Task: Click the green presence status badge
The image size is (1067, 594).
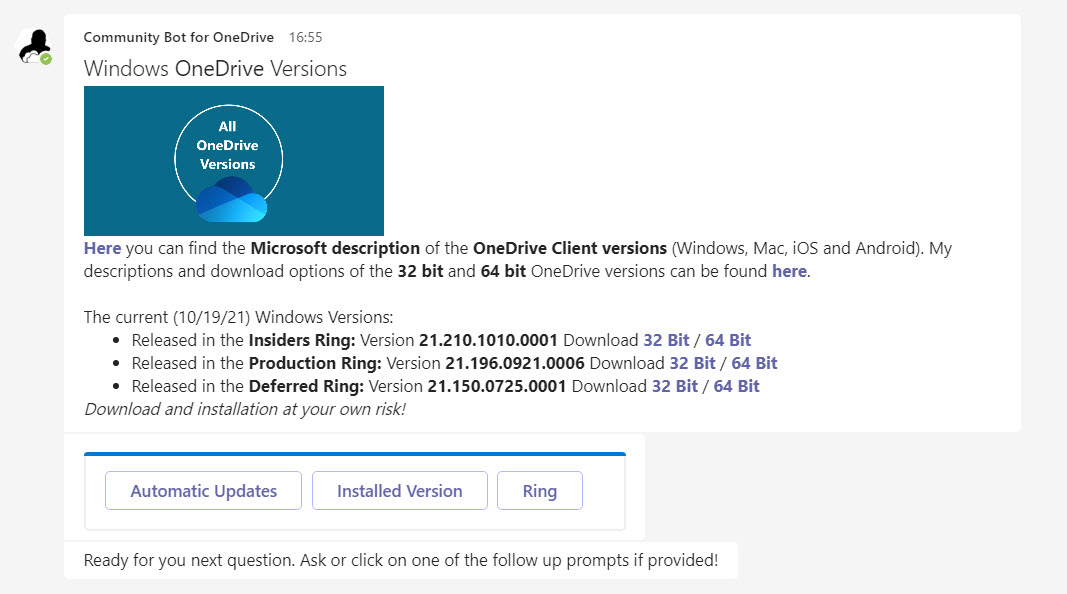Action: pyautogui.click(x=46, y=59)
